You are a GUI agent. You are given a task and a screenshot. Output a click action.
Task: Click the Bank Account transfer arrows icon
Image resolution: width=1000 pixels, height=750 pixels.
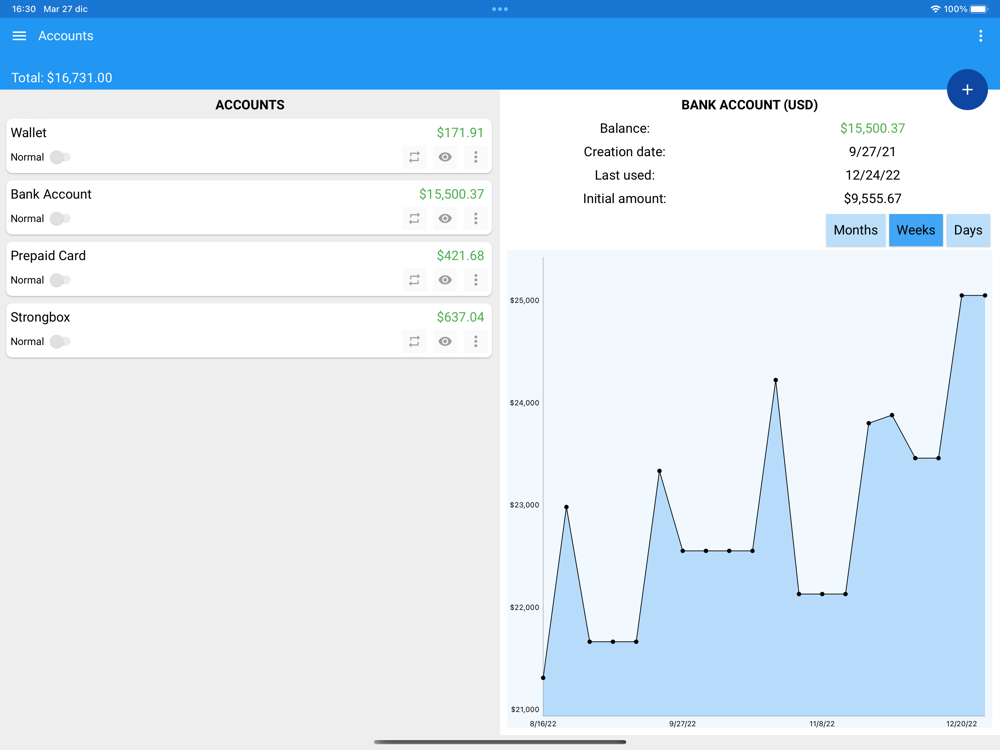(414, 218)
